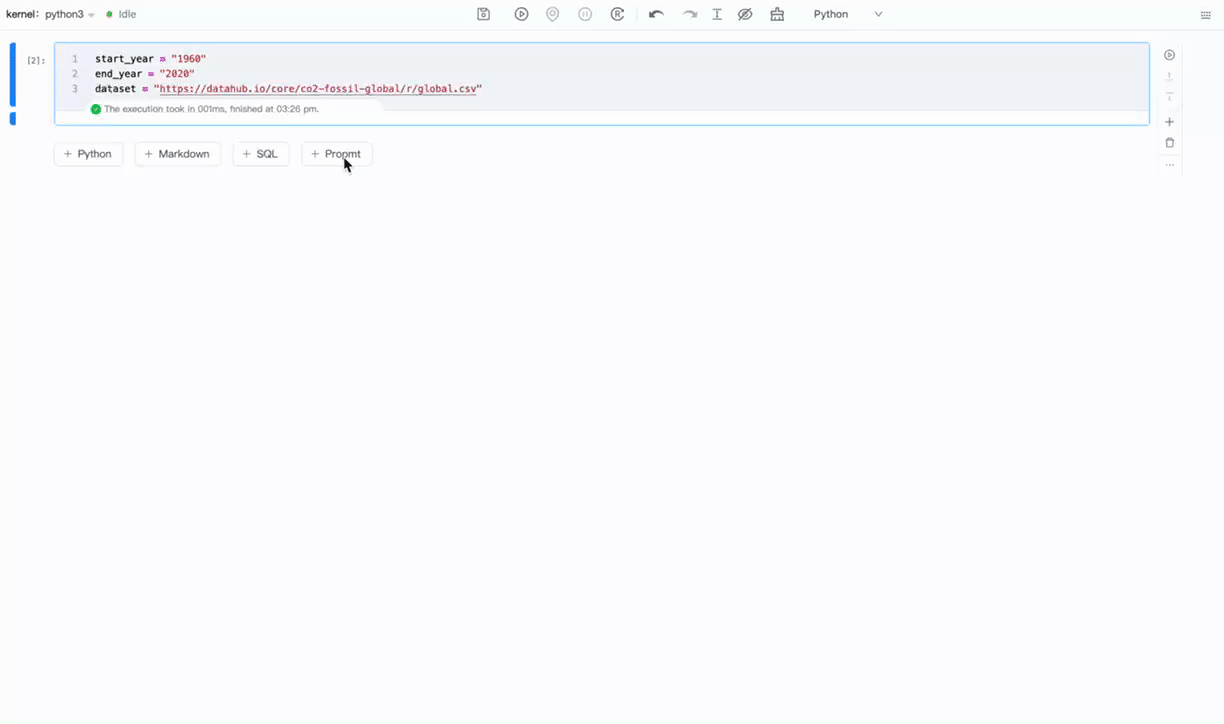This screenshot has width=1224, height=724.
Task: Click the kernel Idle status indicator
Action: tap(121, 14)
